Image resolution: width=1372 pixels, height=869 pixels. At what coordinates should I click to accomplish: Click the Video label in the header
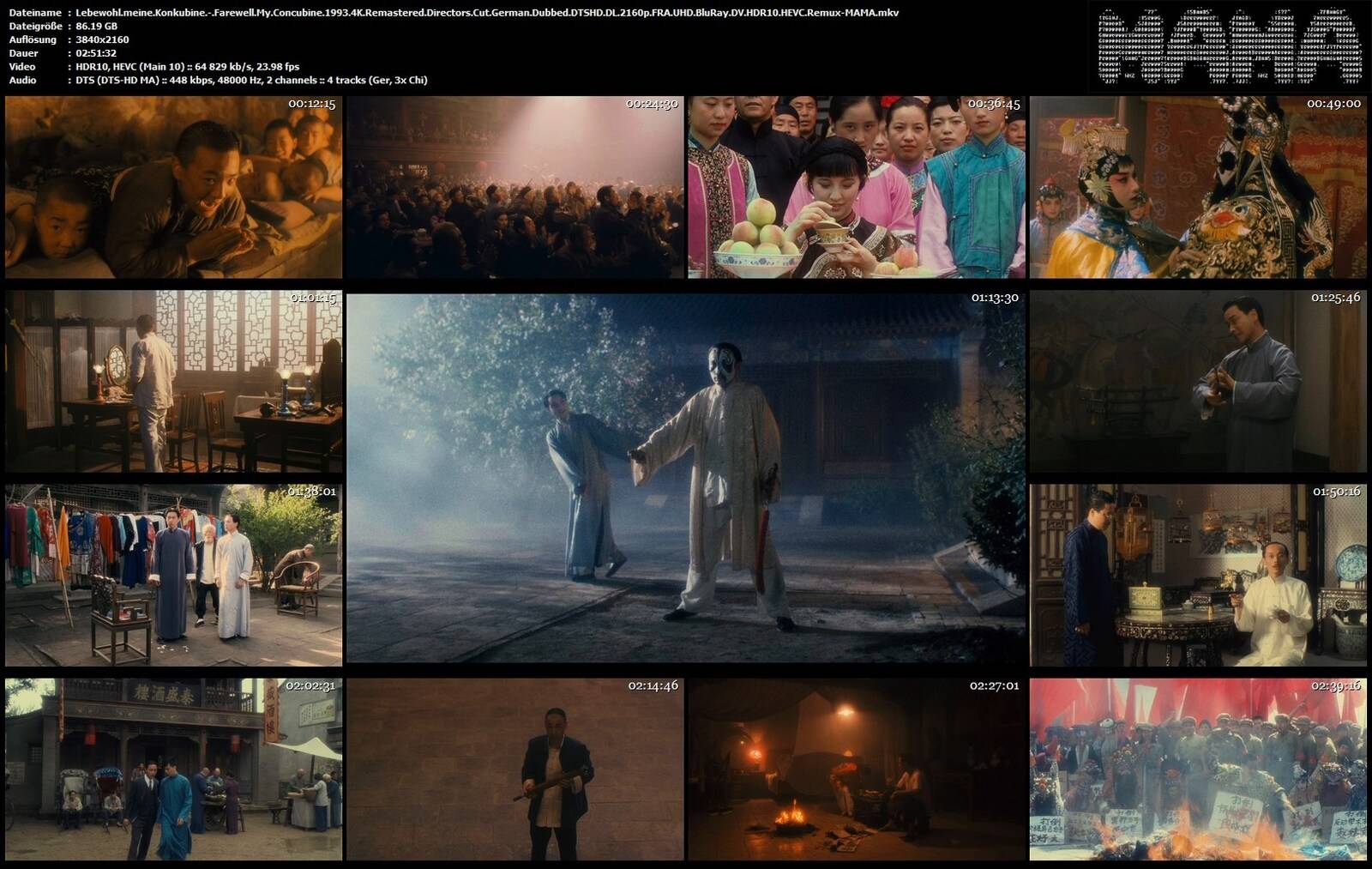coord(22,67)
